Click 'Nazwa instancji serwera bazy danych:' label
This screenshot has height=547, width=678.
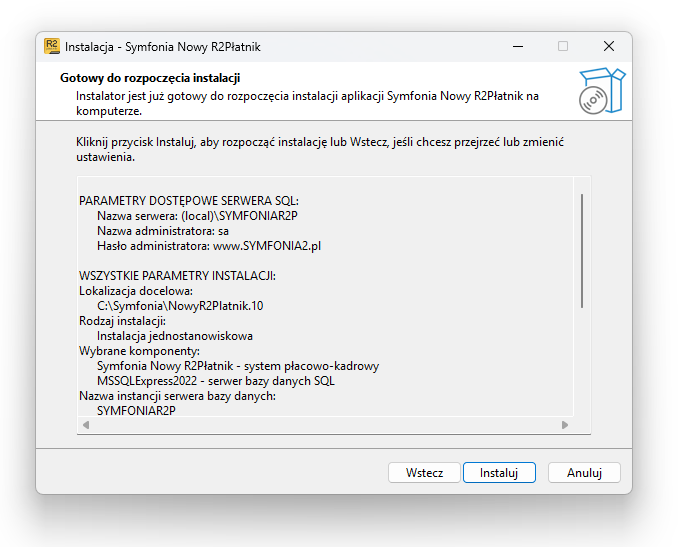177,396
